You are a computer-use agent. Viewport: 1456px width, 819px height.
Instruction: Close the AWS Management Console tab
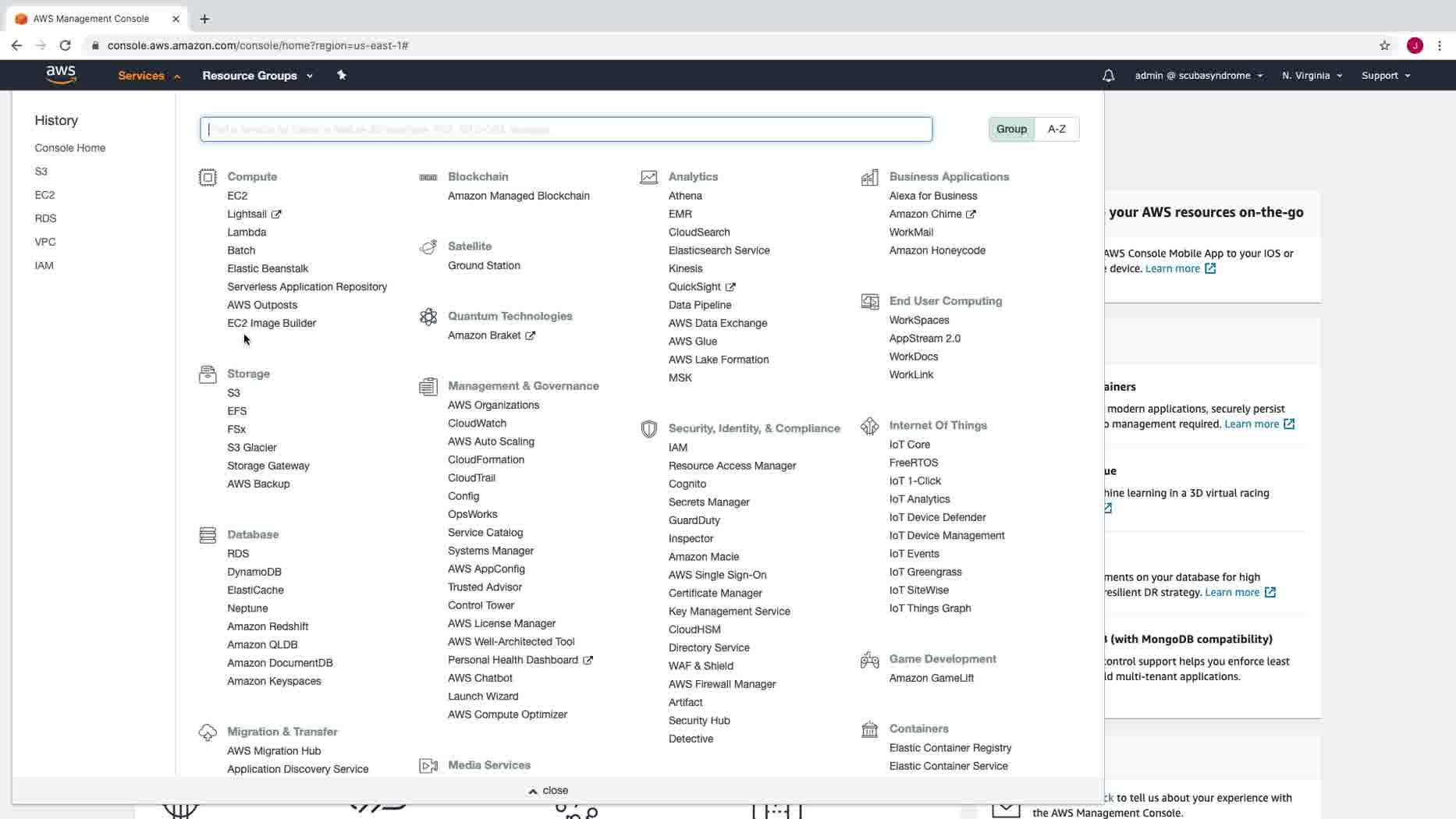[x=176, y=19]
